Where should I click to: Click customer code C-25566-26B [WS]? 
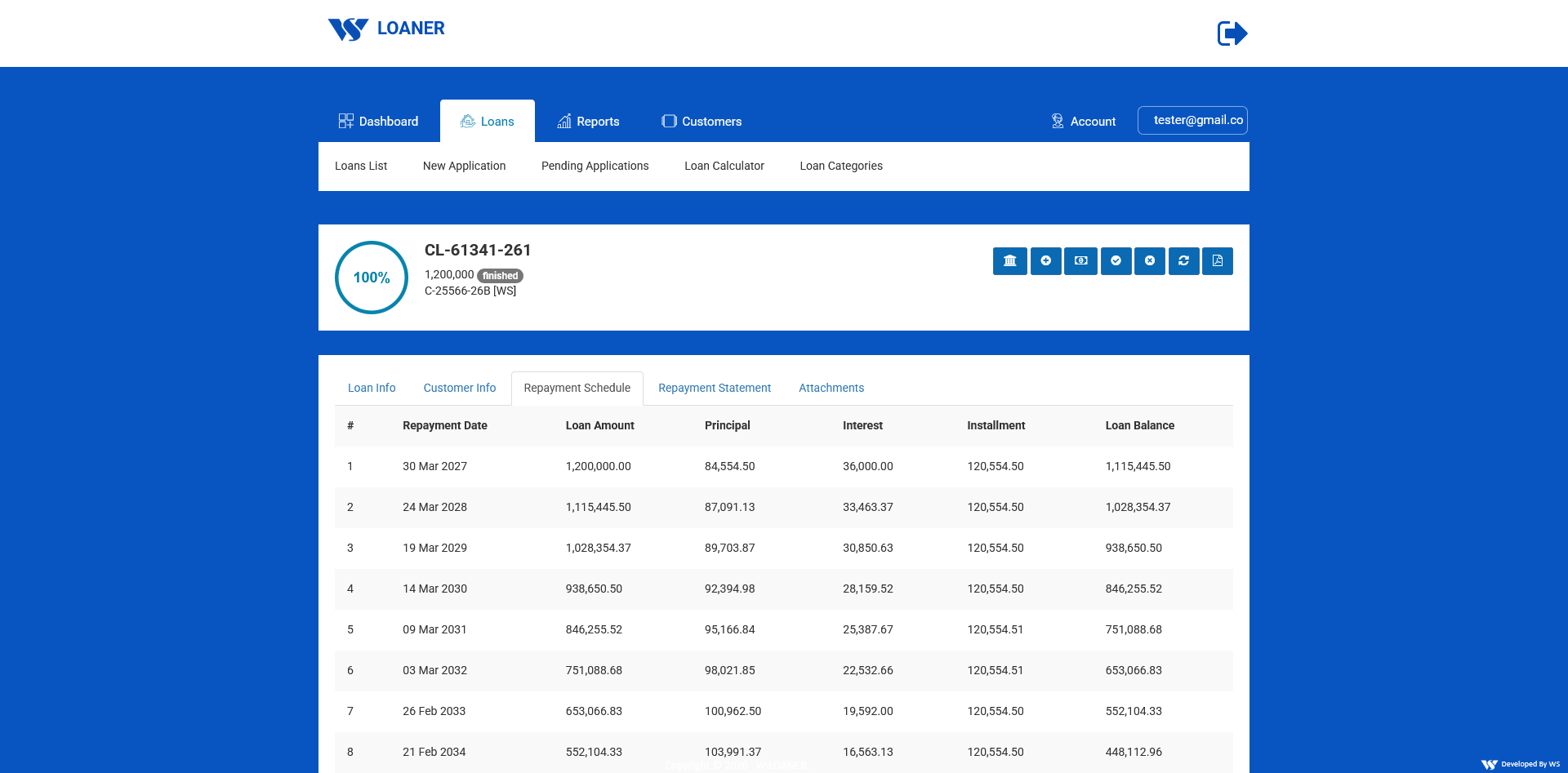point(470,291)
